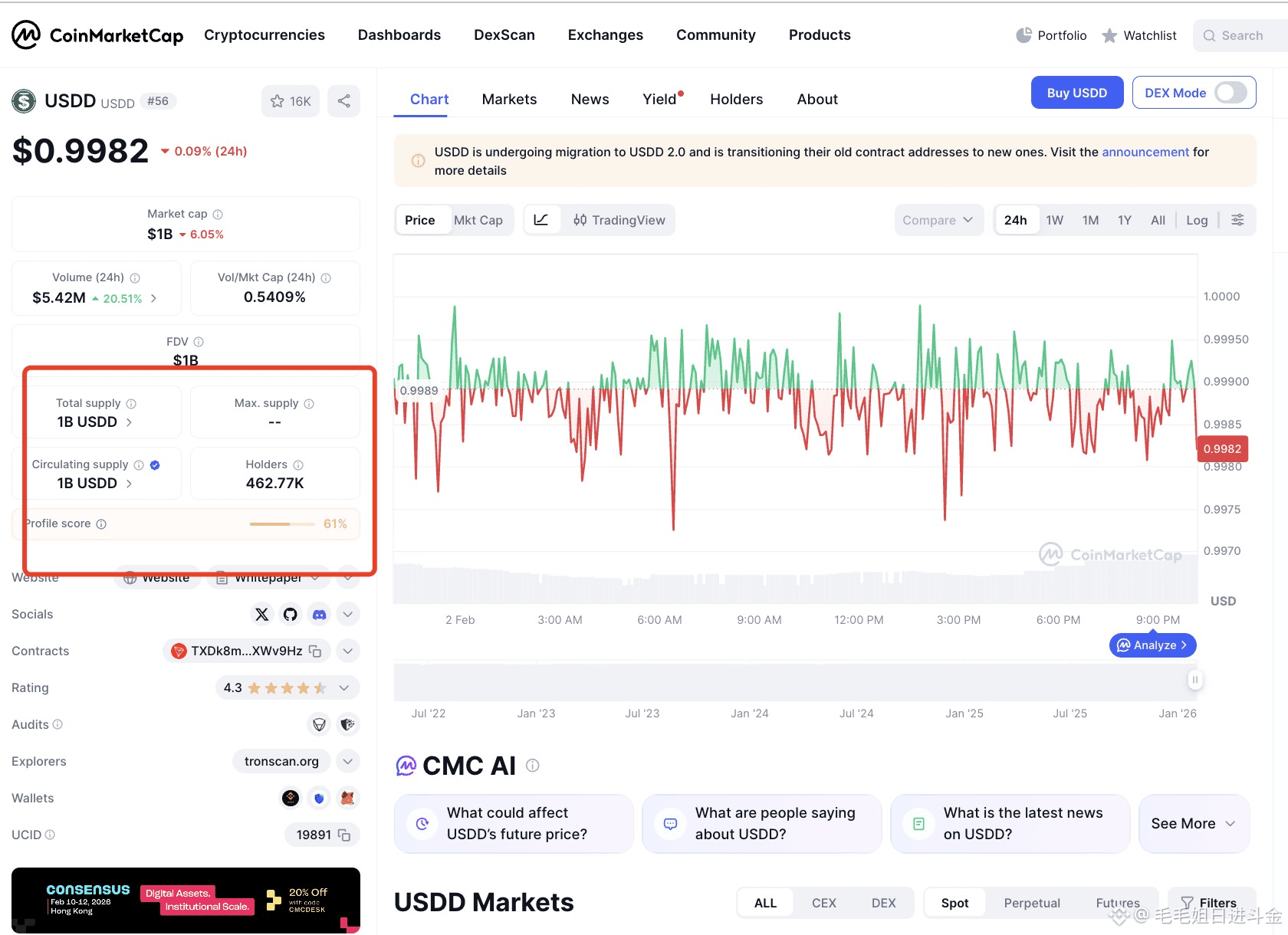1288x935 pixels.
Task: Expand Volume (24h) details arrow
Action: (153, 298)
